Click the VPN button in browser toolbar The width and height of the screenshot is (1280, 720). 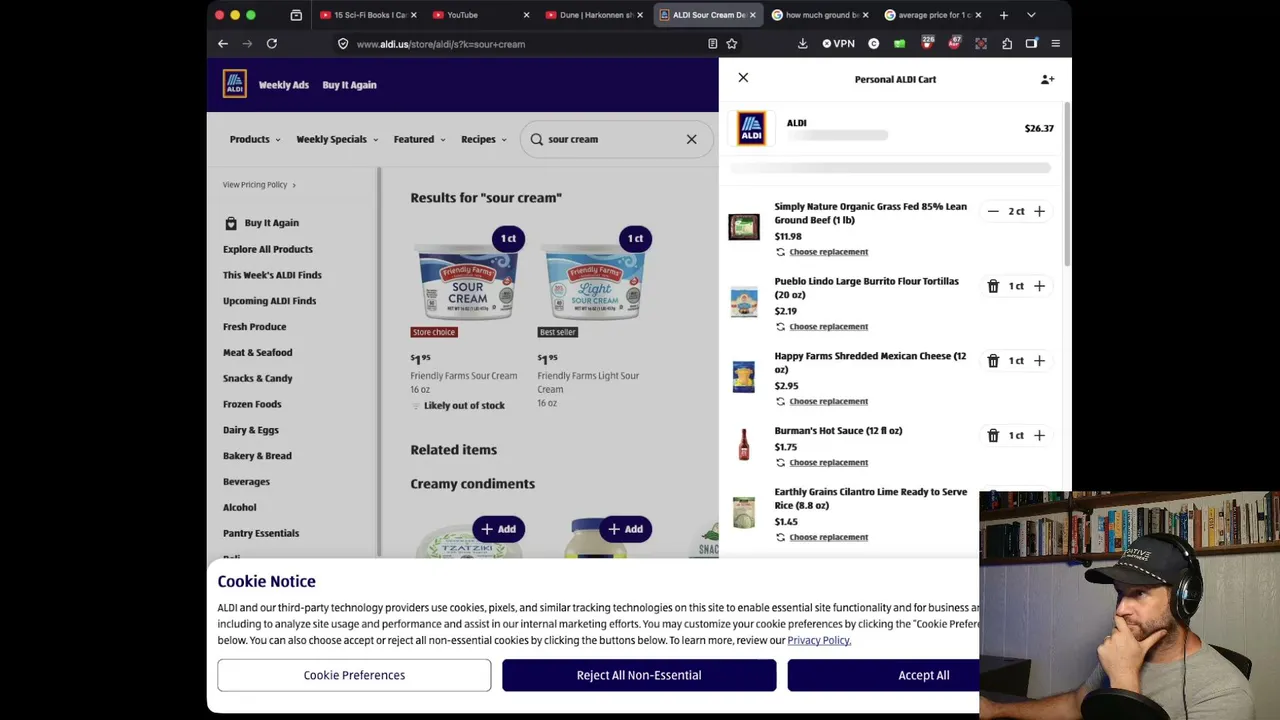(x=838, y=44)
